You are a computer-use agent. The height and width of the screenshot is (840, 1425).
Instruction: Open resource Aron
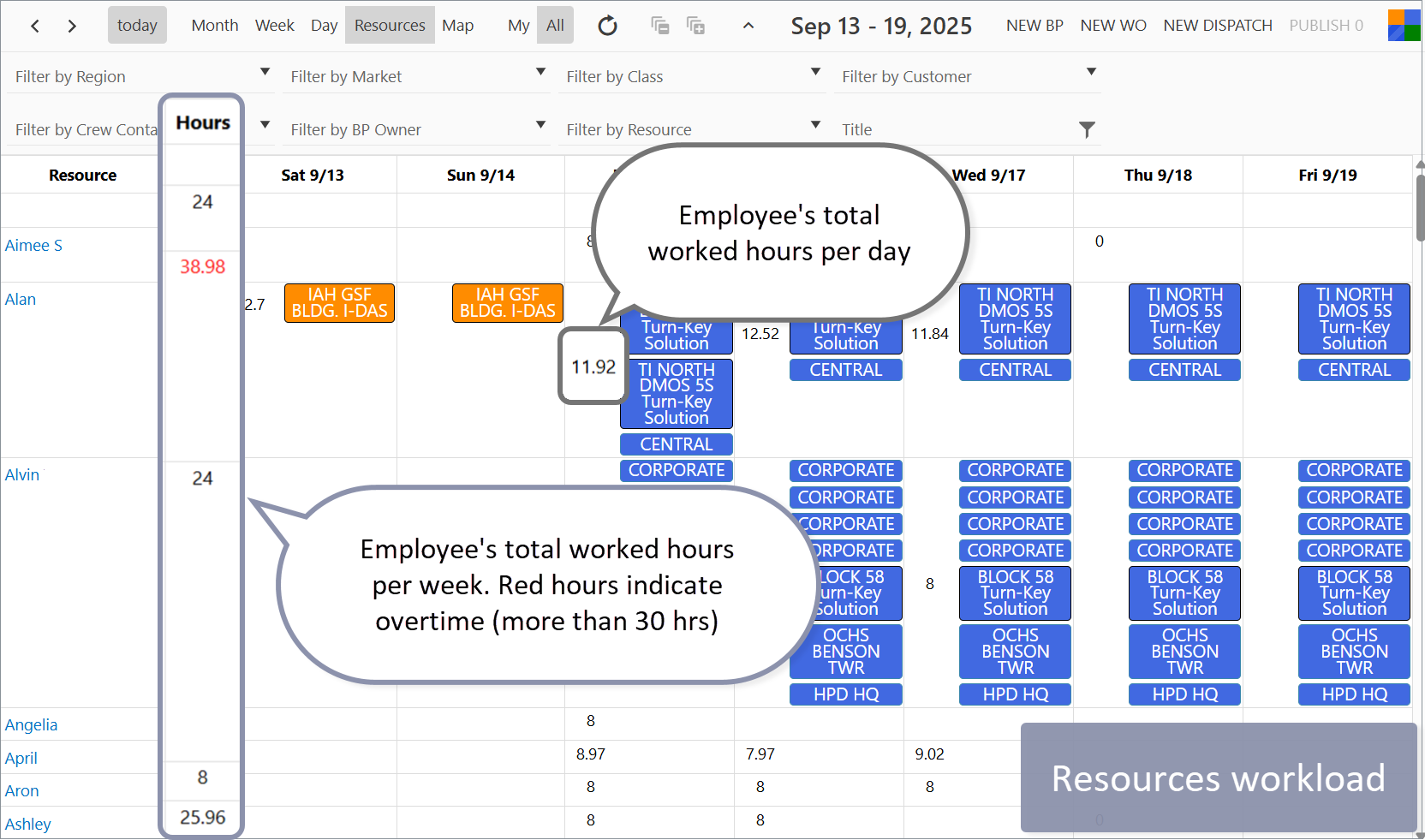tap(22, 791)
